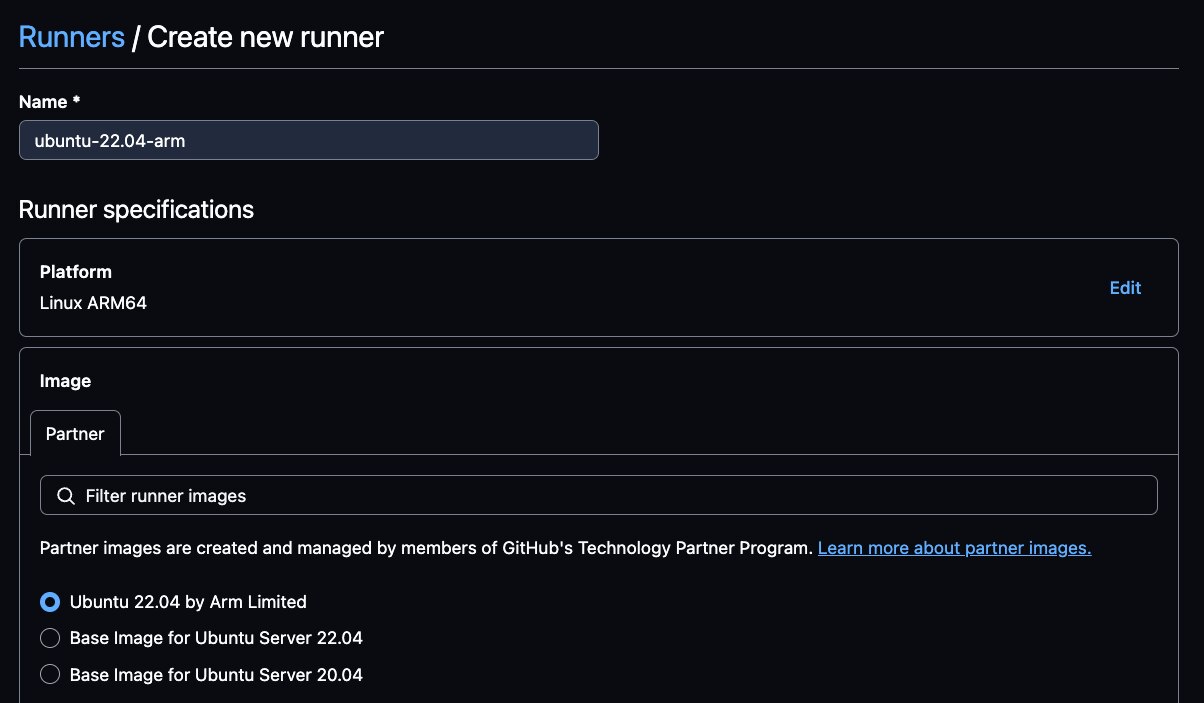The image size is (1204, 703).
Task: Choose "Base Image for Ubuntu Server 20.04"
Action: pyautogui.click(x=50, y=674)
